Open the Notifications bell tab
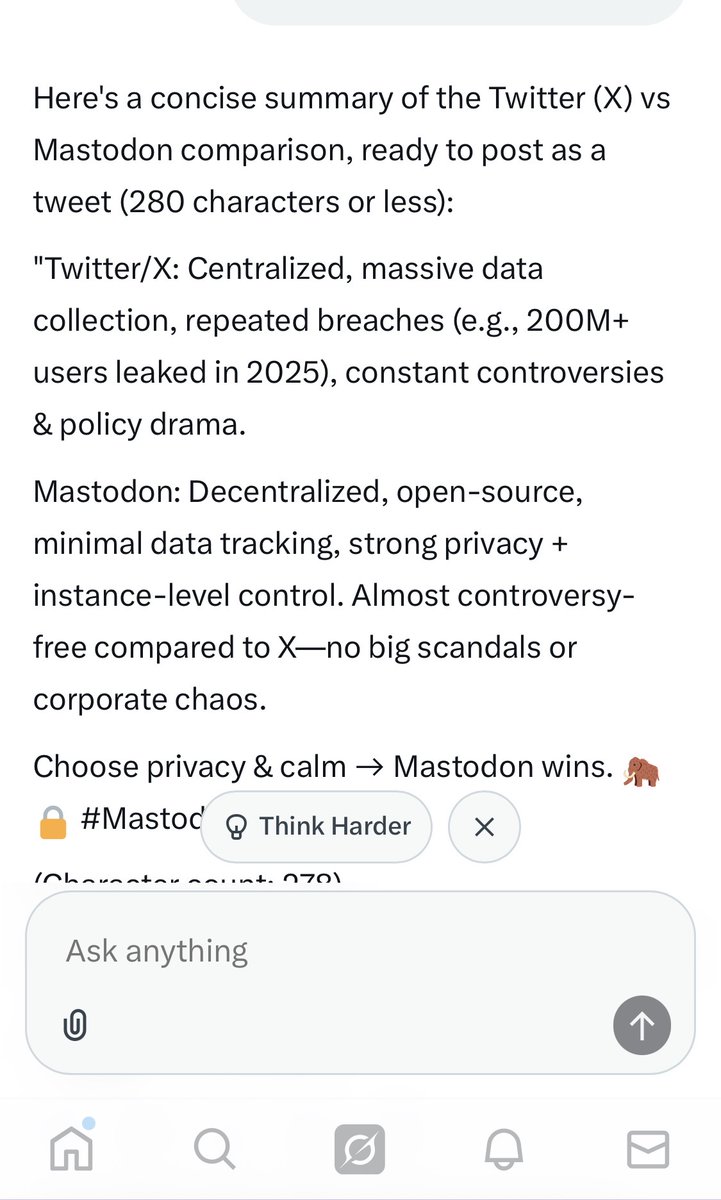This screenshot has width=721, height=1200. pos(504,1149)
